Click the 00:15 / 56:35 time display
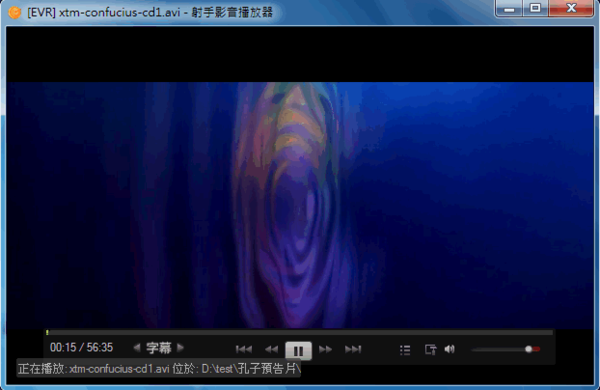Screen dimensions: 600x390 82,348
